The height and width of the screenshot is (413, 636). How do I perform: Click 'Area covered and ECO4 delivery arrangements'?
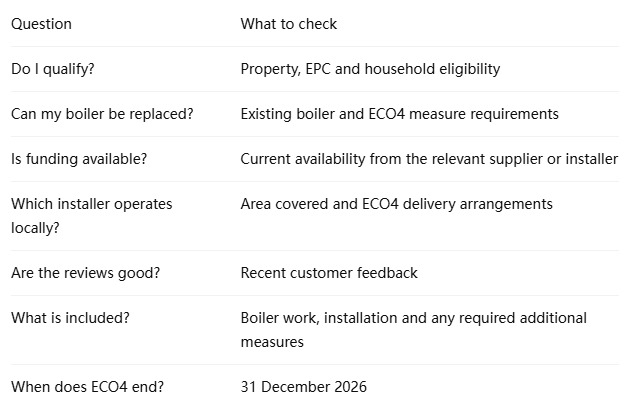(x=396, y=204)
